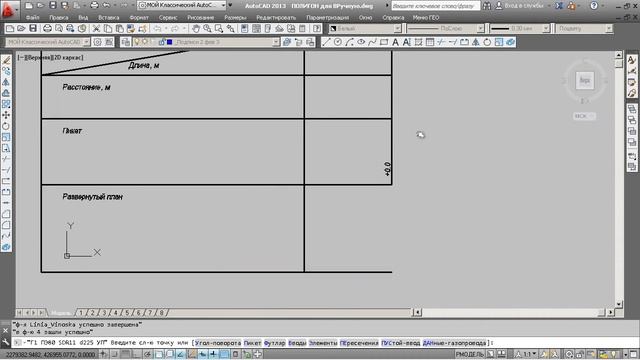
Task: Click the AutoCAD application logo button
Action: coord(9,9)
